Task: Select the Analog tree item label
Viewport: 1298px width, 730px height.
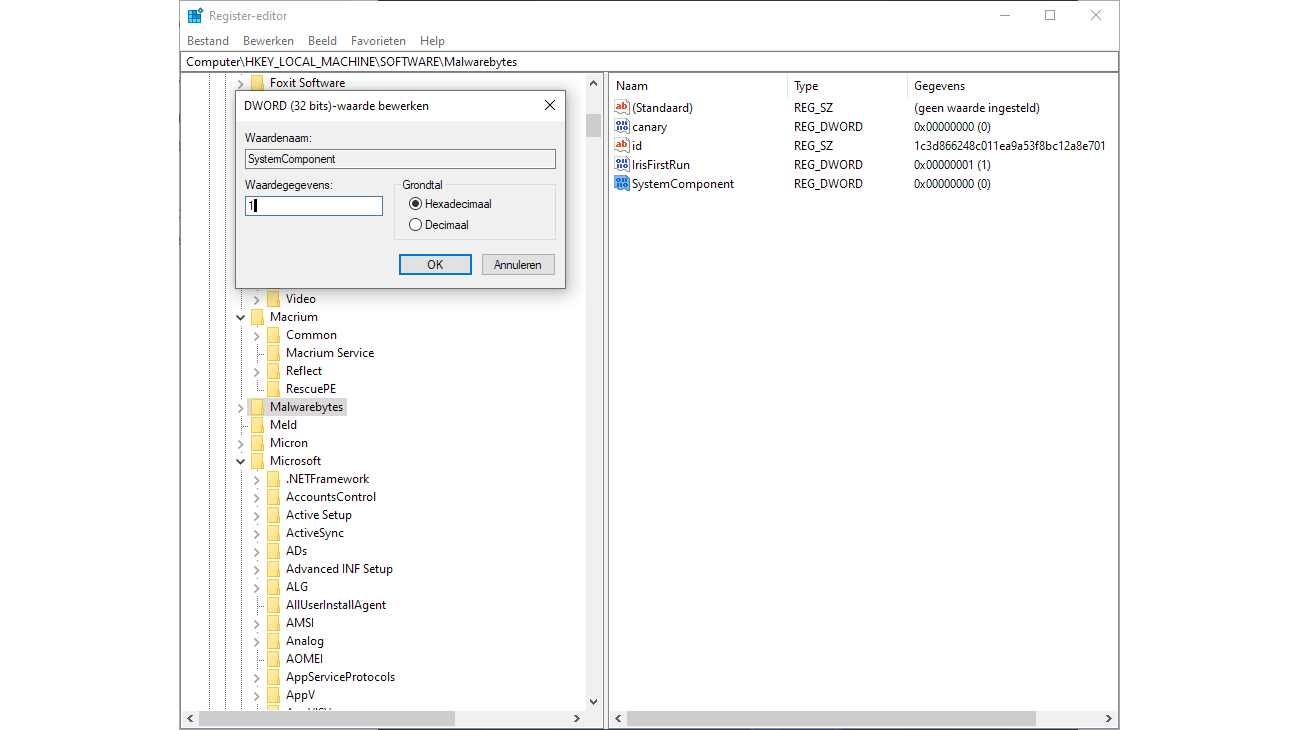Action: coord(305,641)
